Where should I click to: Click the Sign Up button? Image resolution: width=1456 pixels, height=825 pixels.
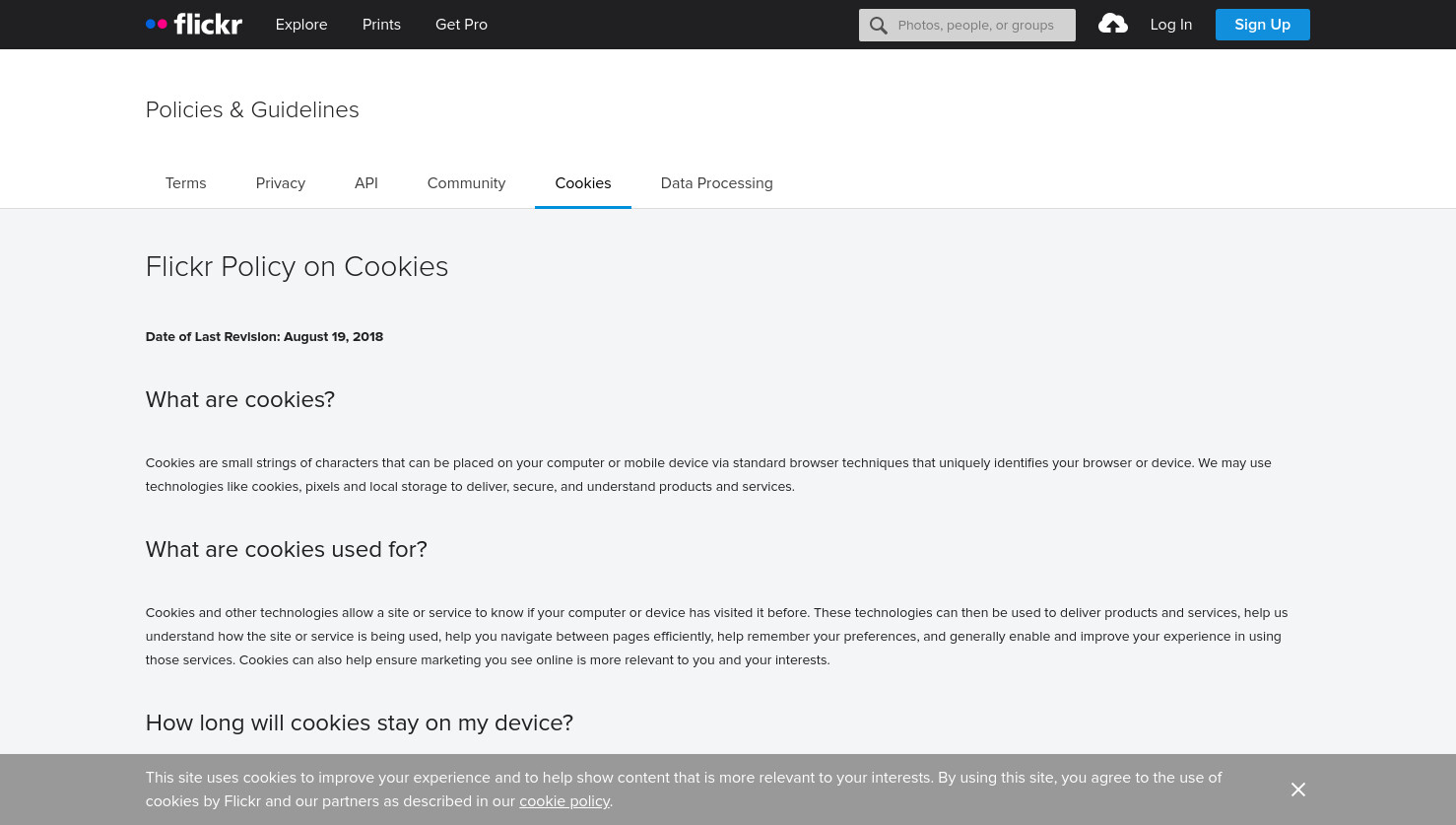[1263, 25]
